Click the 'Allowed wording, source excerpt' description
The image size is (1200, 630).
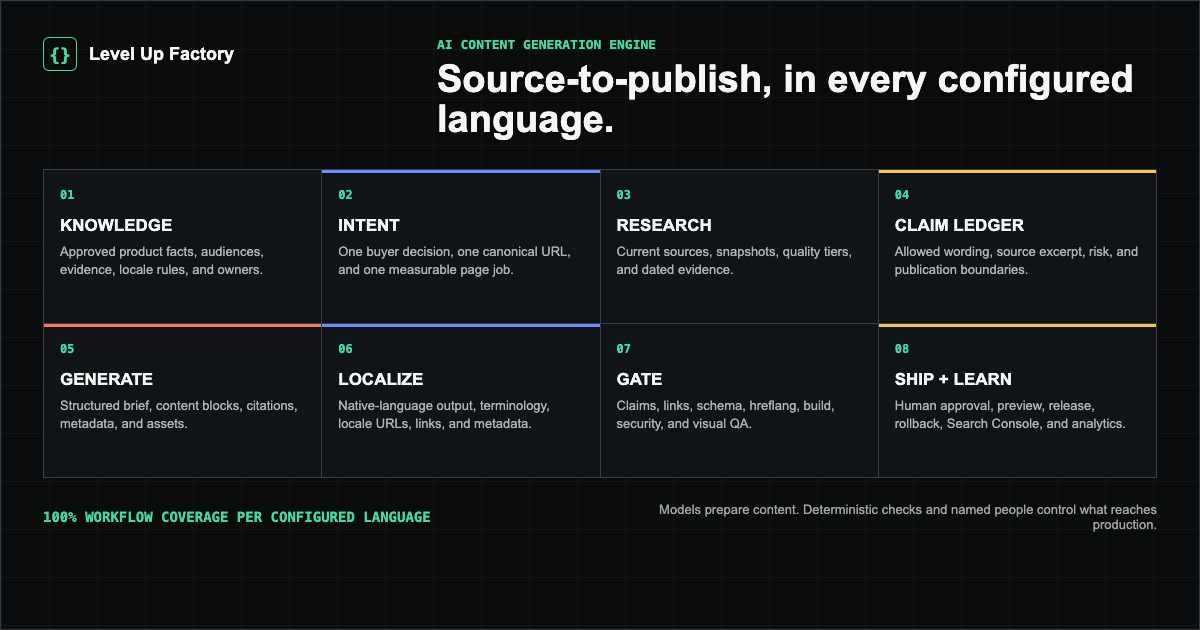pyautogui.click(x=1016, y=261)
